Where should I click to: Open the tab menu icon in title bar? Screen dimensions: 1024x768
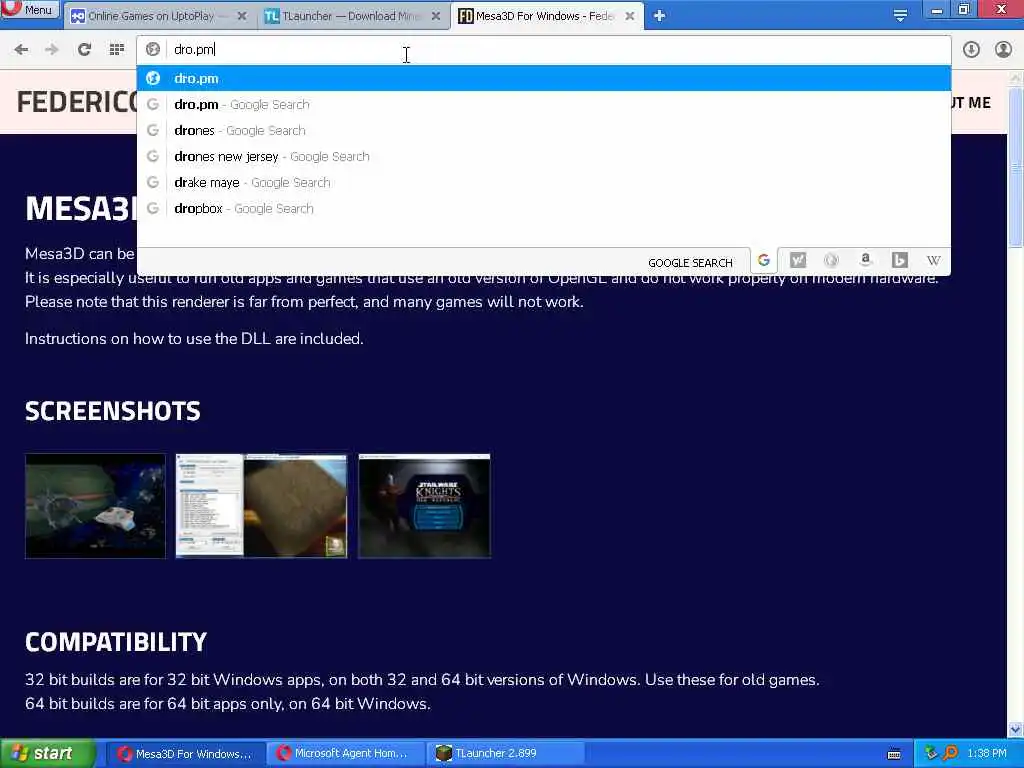point(900,16)
